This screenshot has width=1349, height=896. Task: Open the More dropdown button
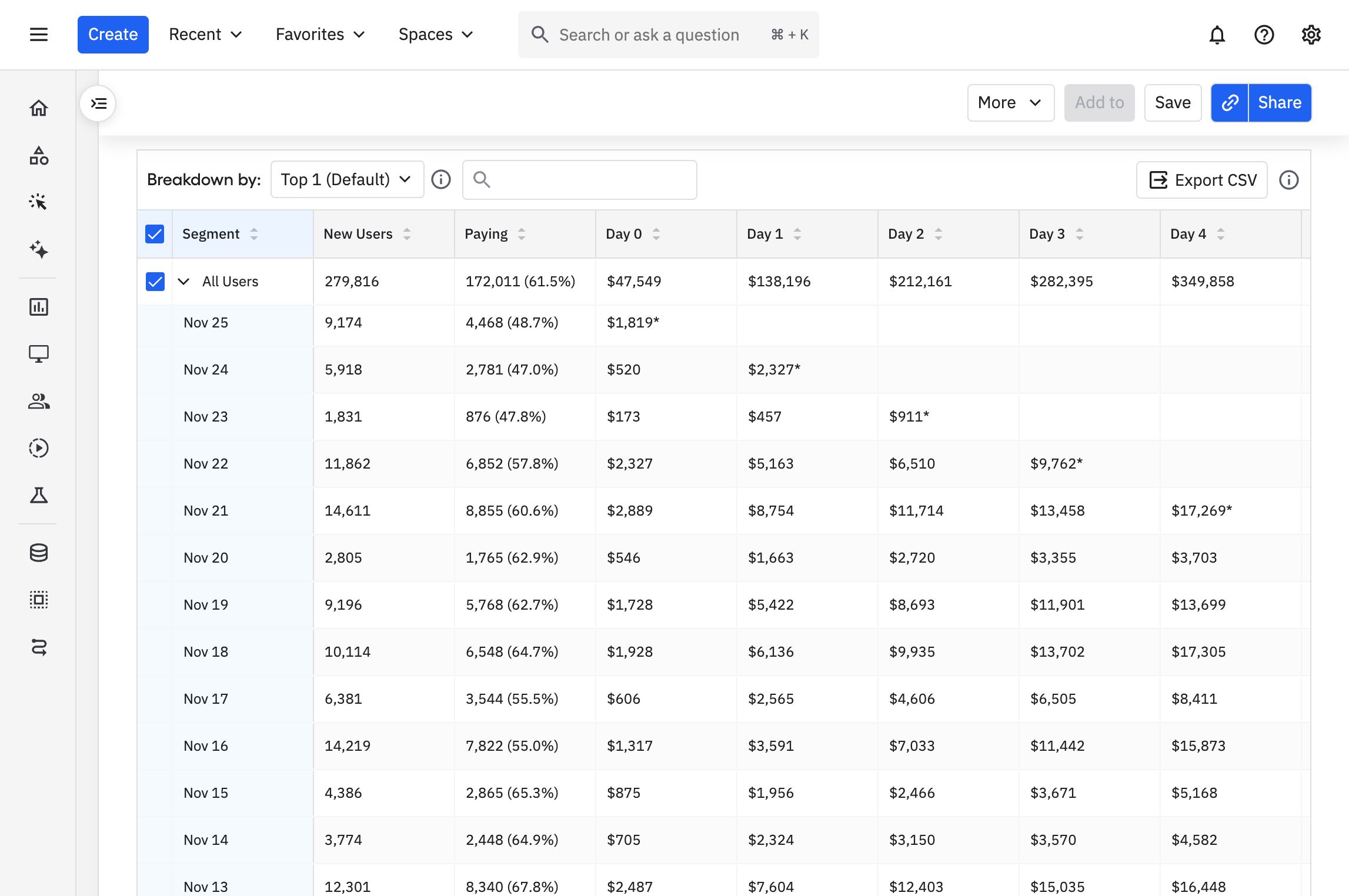[x=1010, y=103]
